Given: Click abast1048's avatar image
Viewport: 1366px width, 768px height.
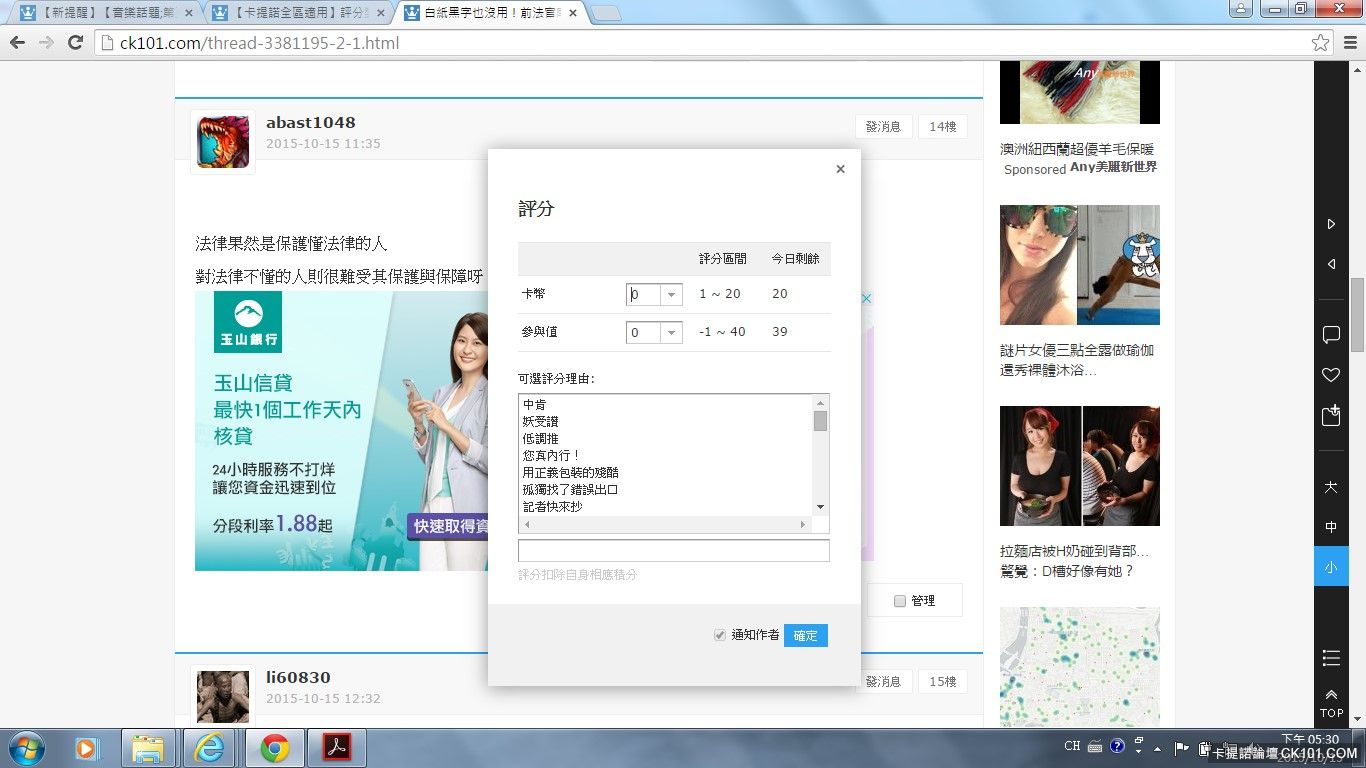Looking at the screenshot, I should tap(223, 142).
